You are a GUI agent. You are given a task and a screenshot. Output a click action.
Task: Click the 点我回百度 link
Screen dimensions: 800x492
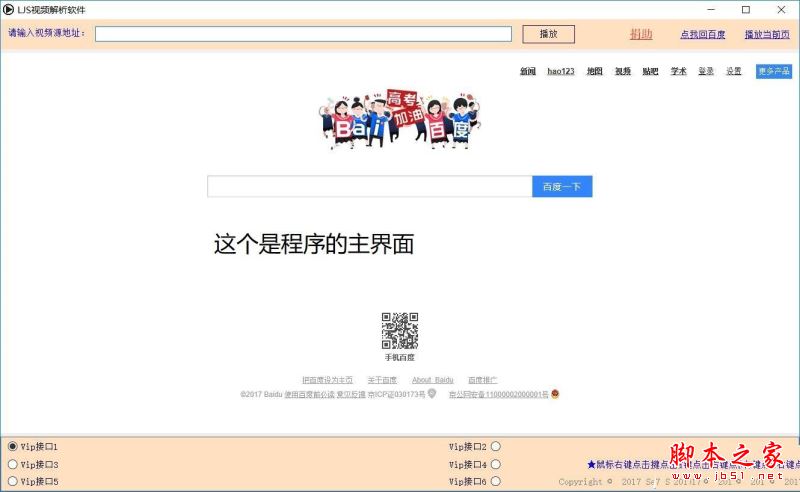click(703, 34)
